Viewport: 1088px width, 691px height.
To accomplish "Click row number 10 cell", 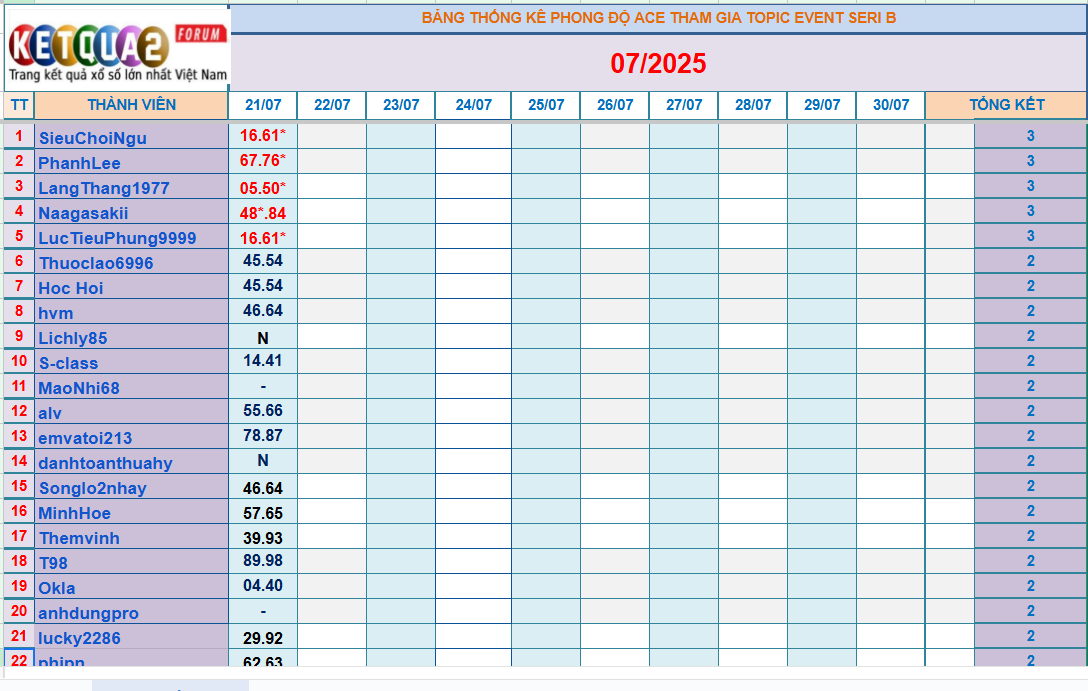I will (19, 361).
